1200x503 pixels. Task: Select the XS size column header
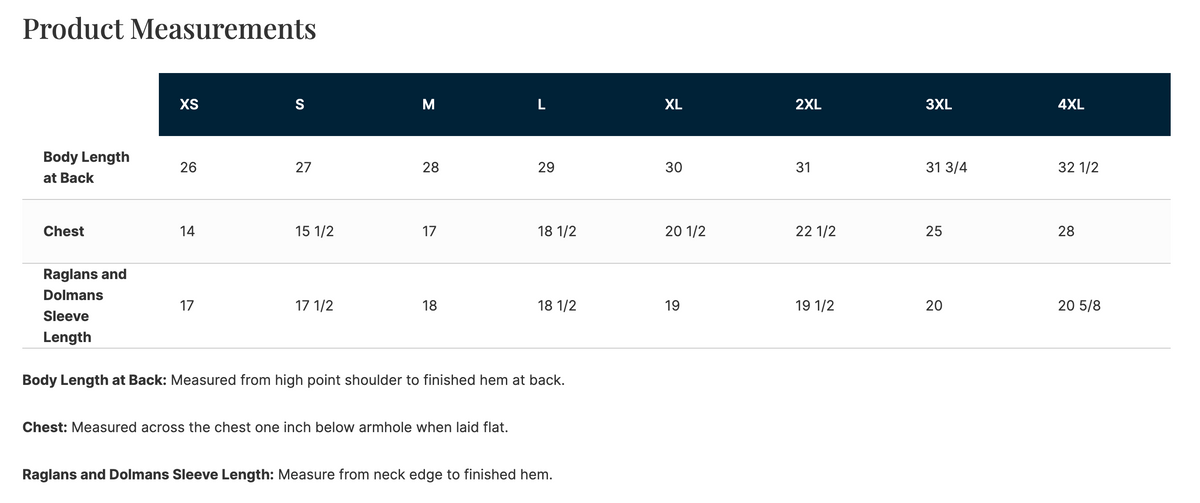pyautogui.click(x=188, y=105)
